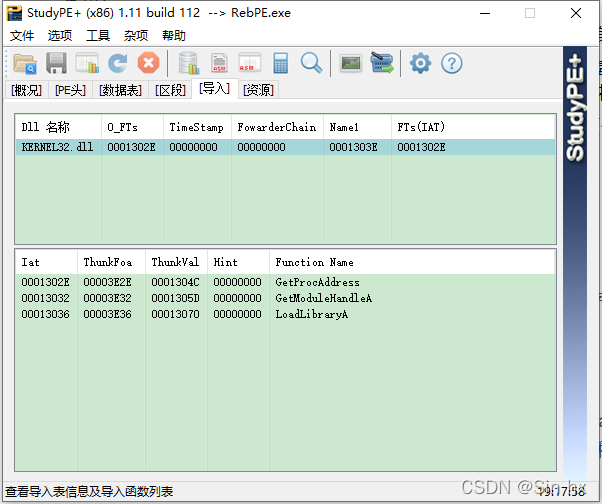Click the Function Name column header
This screenshot has width=602, height=504.
pos(412,262)
